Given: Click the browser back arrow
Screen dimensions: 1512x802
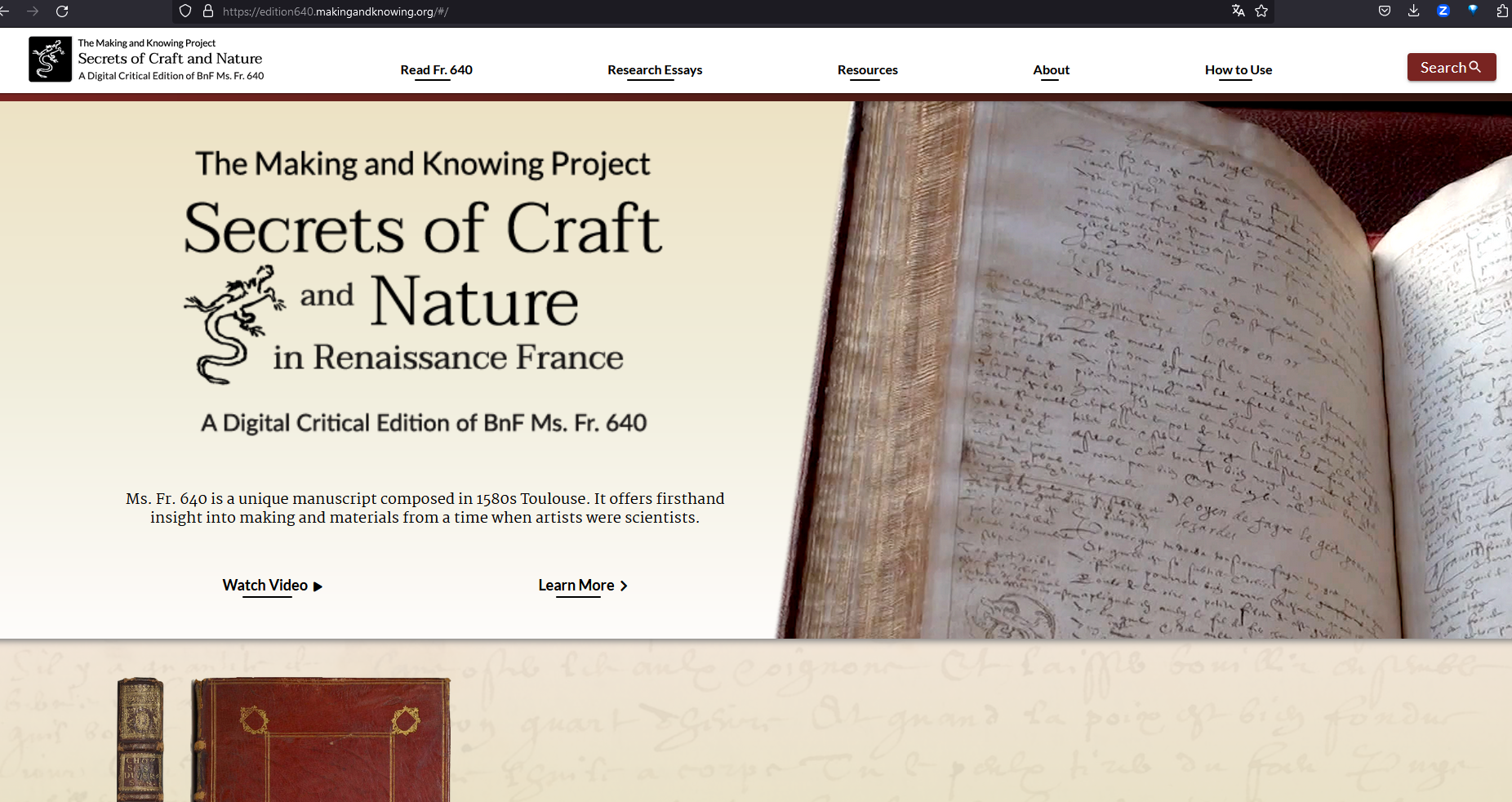Looking at the screenshot, I should (x=4, y=11).
